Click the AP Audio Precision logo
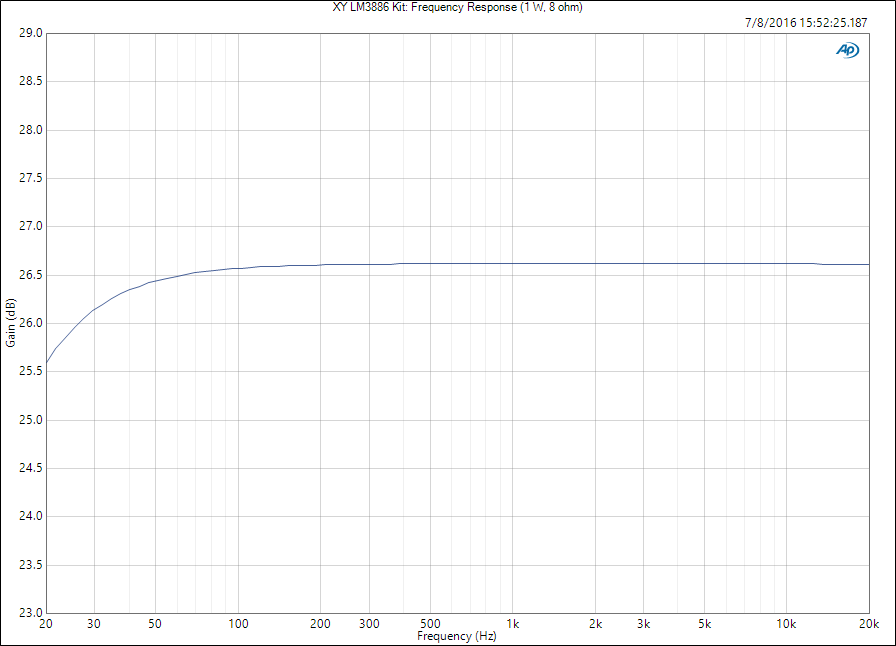Screen dimensions: 896x646 pyautogui.click(x=847, y=50)
